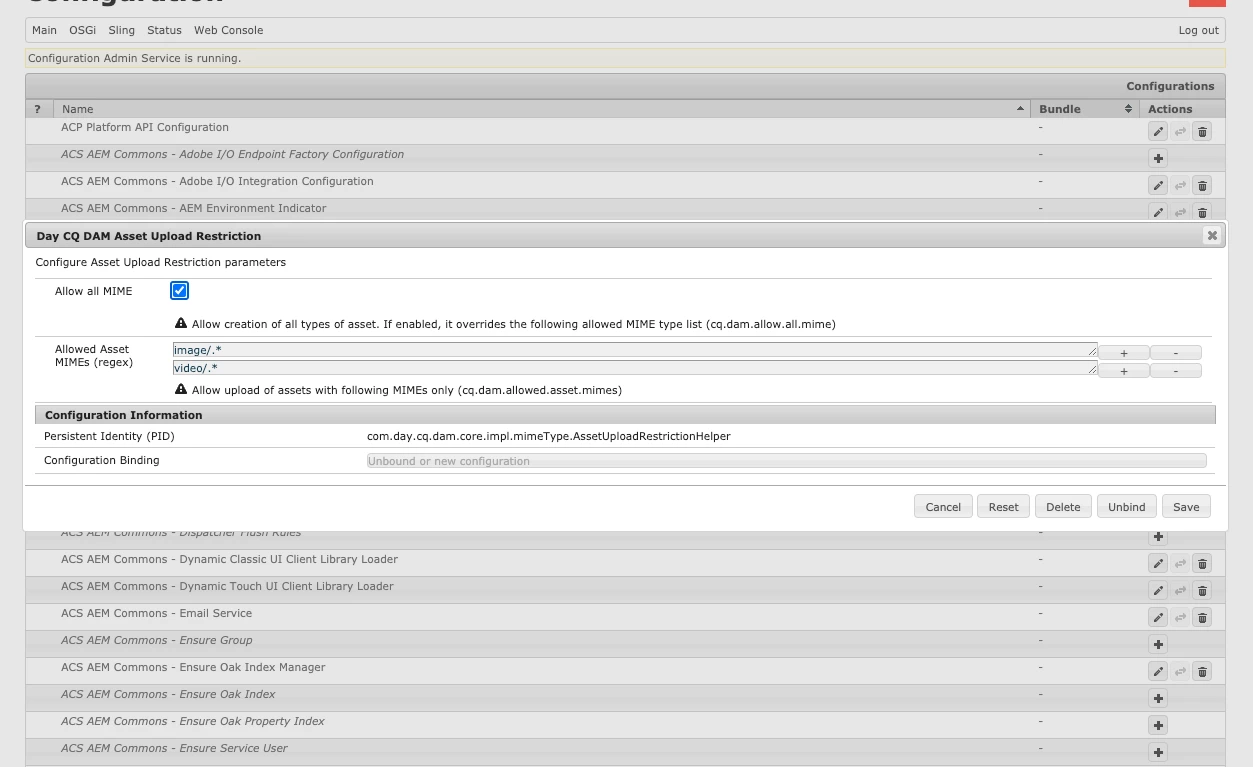1253x767 pixels.
Task: Click the Delete button in dialog
Action: coord(1063,507)
